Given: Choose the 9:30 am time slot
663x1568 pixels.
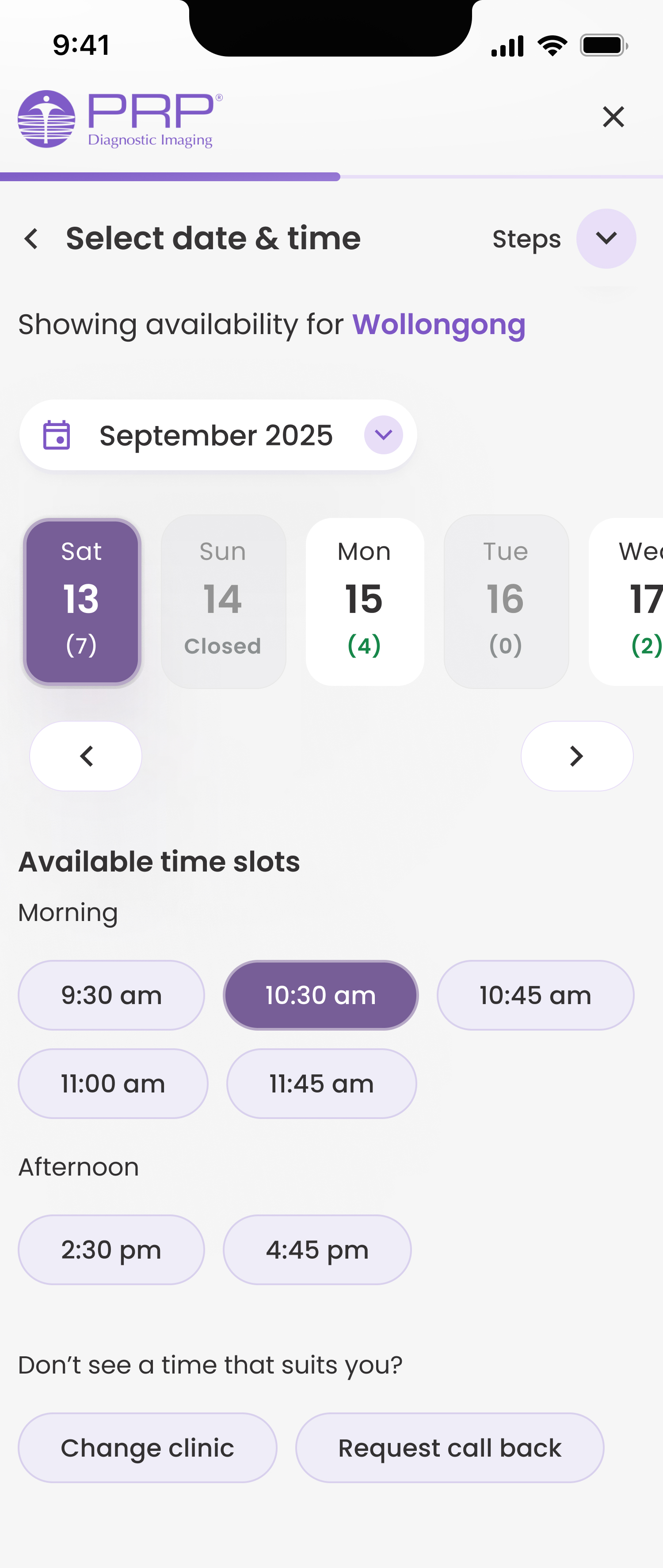Looking at the screenshot, I should pos(111,995).
